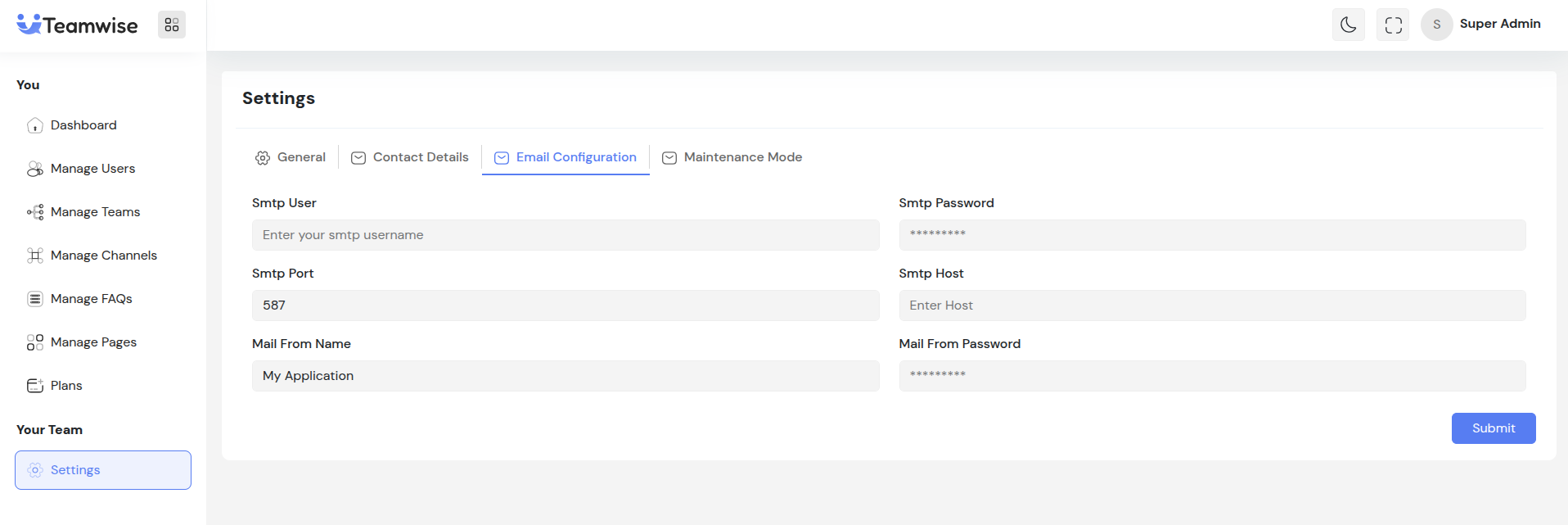This screenshot has height=525, width=1568.
Task: Switch to the Contact Details tab
Action: tap(410, 157)
